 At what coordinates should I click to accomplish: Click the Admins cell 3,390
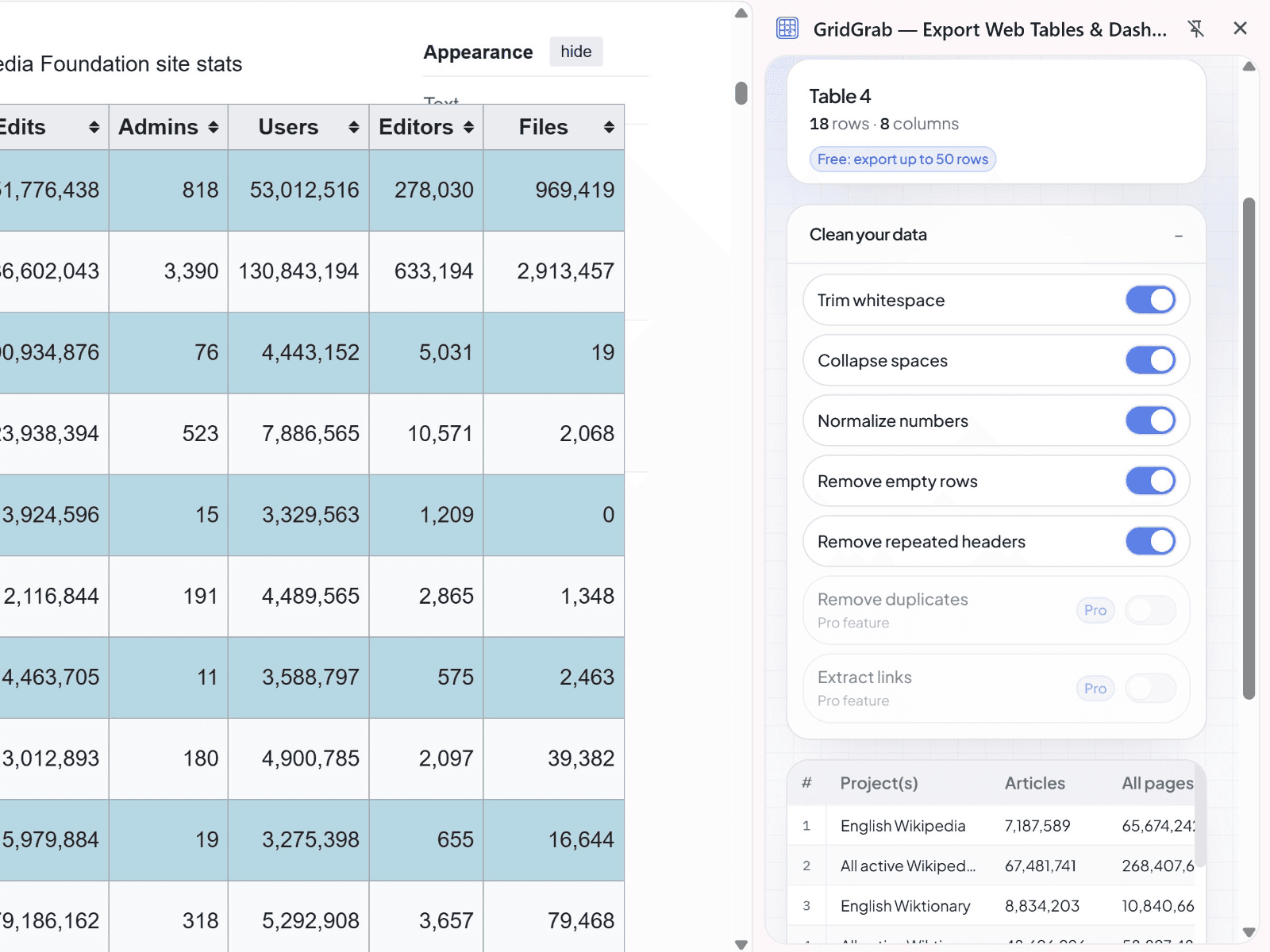click(x=168, y=271)
